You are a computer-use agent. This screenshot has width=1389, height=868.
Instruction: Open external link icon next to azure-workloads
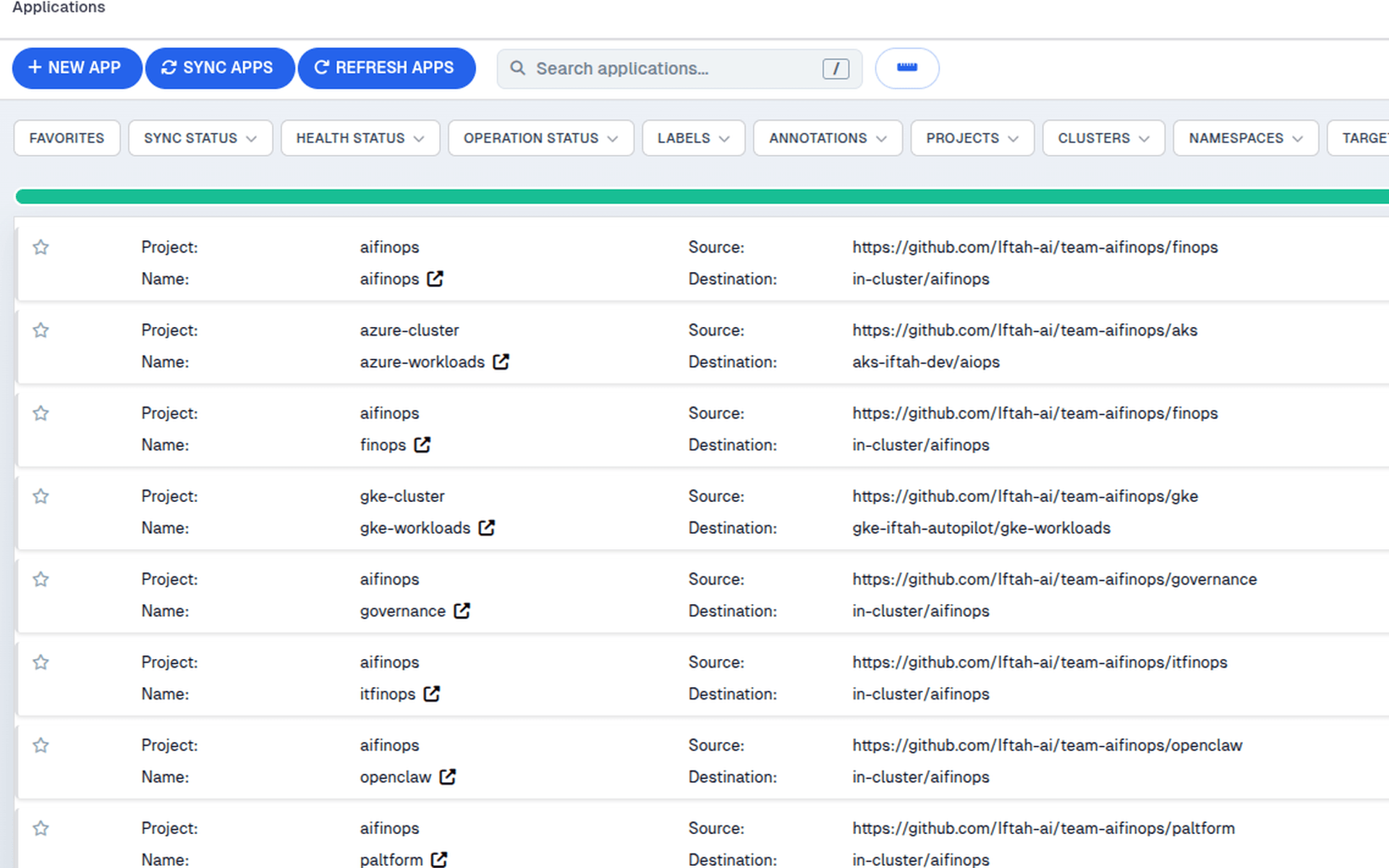pos(501,362)
